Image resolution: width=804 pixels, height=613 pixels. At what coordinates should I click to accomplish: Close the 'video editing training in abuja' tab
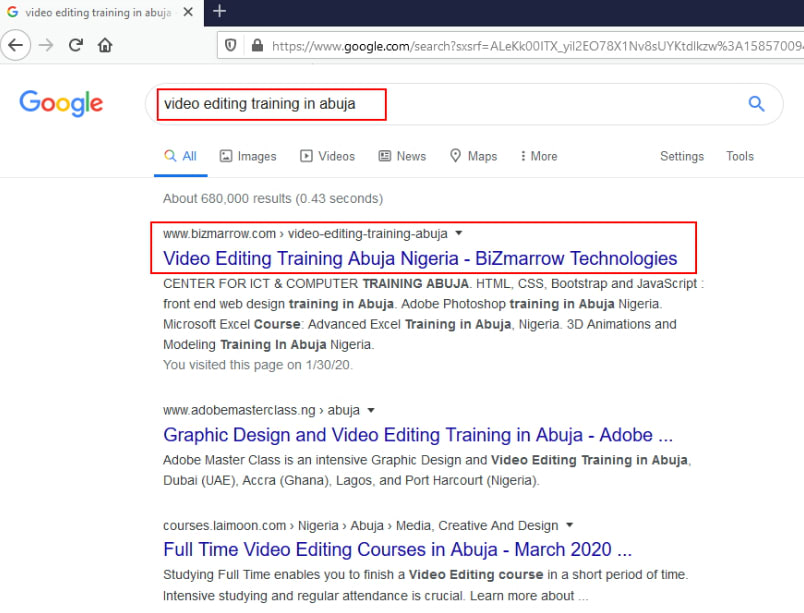(x=188, y=12)
